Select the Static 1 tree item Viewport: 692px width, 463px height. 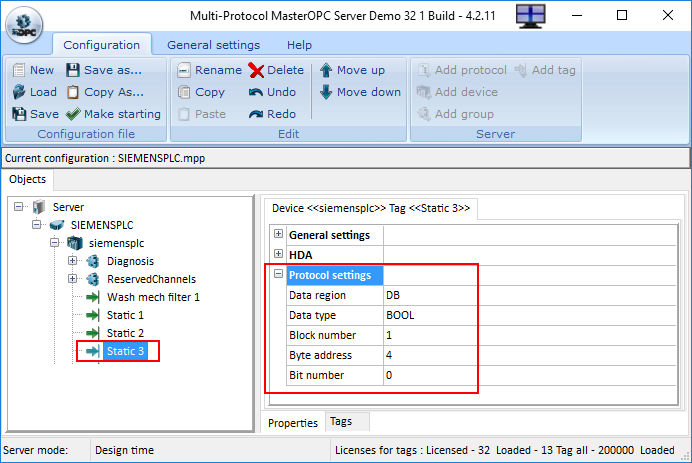tap(125, 315)
